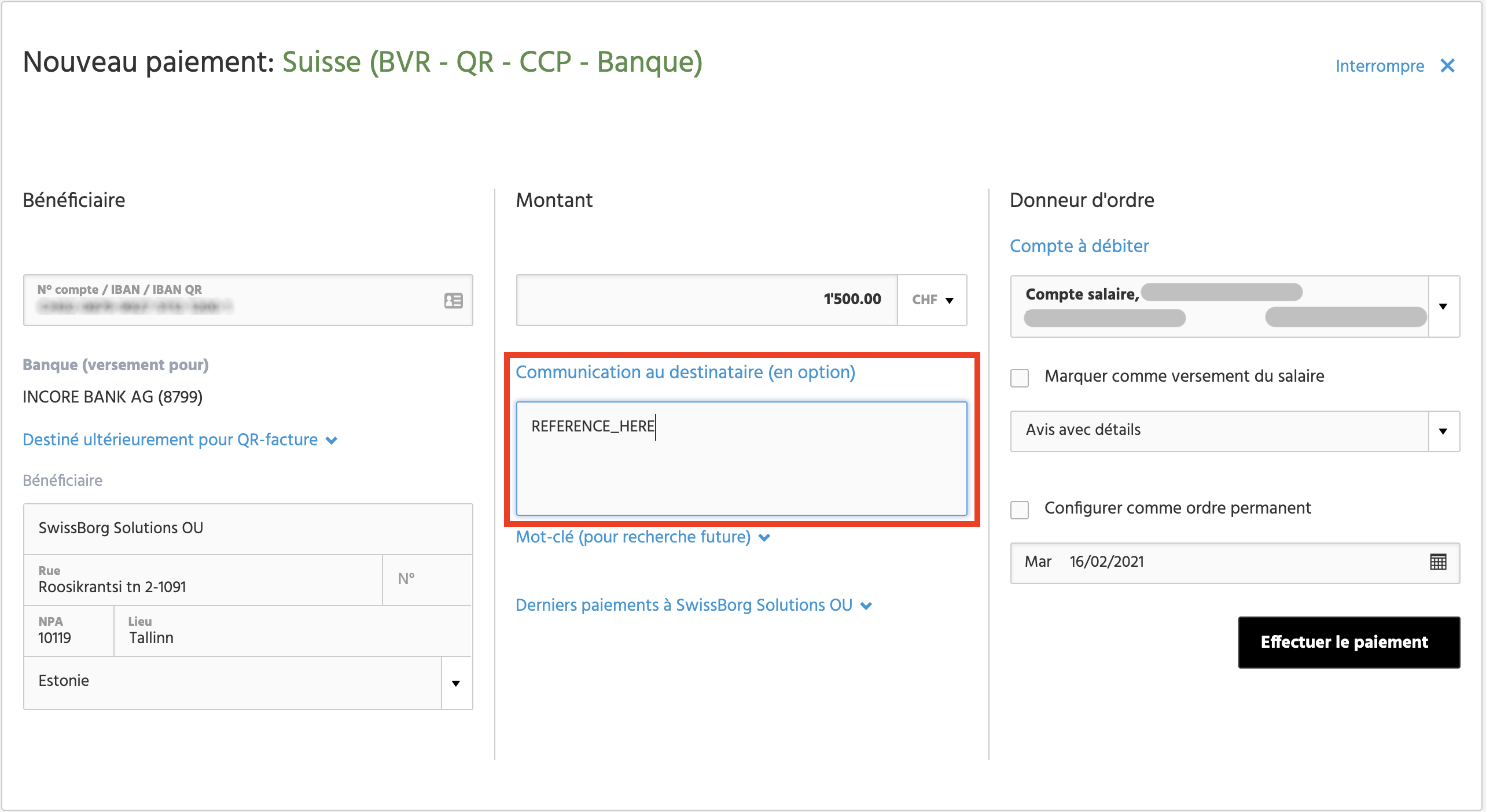Screen dimensions: 1486x812
Task: Open the Estonie country dropdown
Action: click(x=456, y=683)
